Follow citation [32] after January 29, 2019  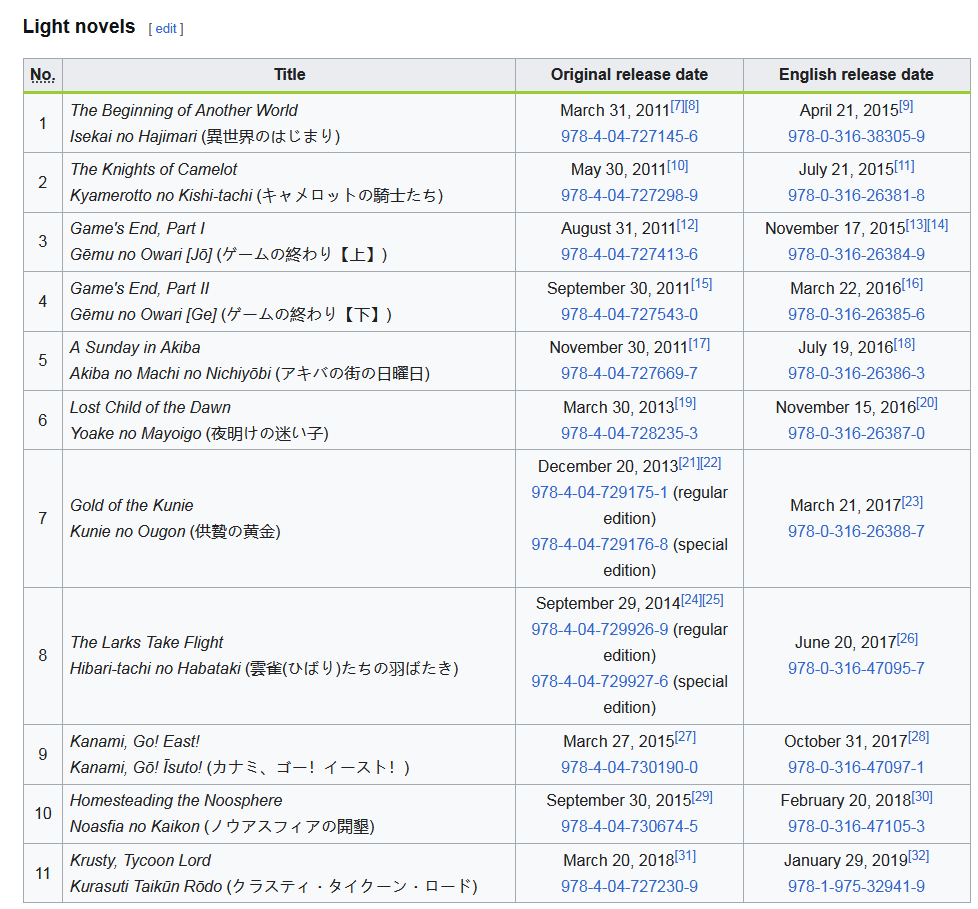click(919, 856)
